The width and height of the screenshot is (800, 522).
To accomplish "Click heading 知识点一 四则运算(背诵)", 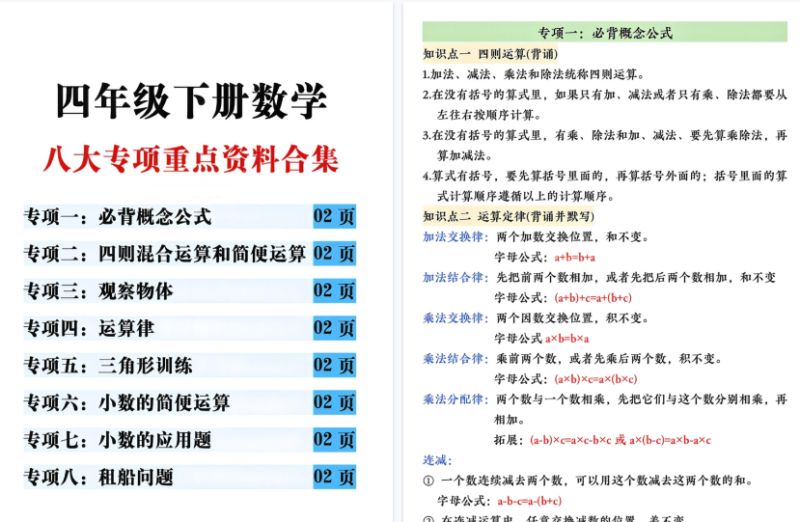I will tap(490, 54).
